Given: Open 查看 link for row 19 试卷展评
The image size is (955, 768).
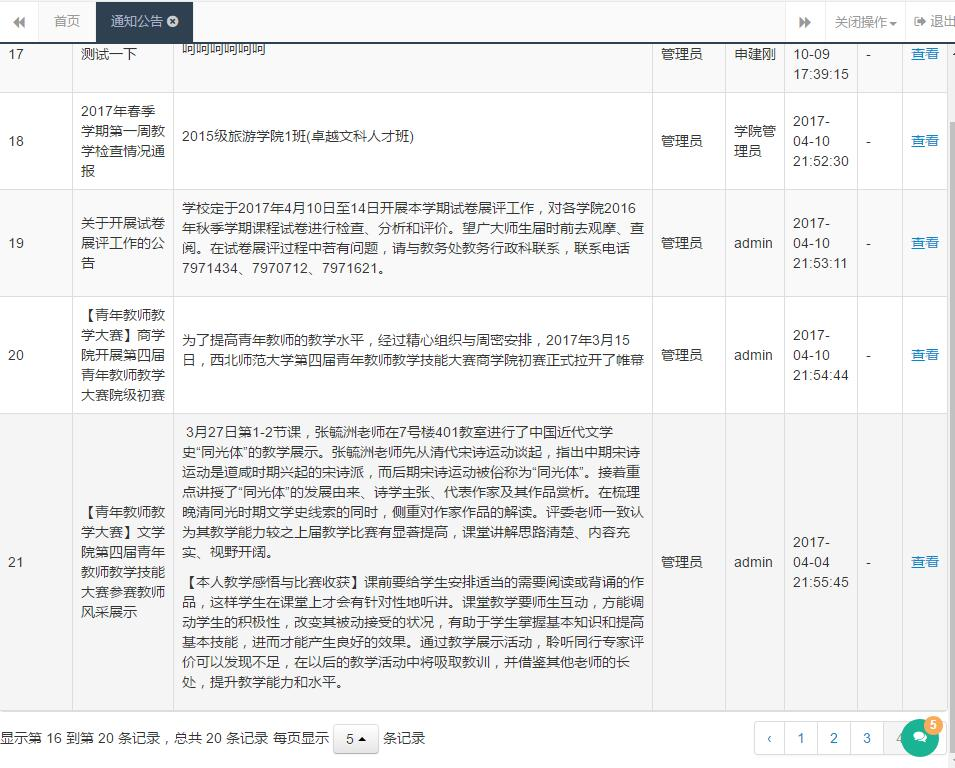Looking at the screenshot, I should [924, 243].
